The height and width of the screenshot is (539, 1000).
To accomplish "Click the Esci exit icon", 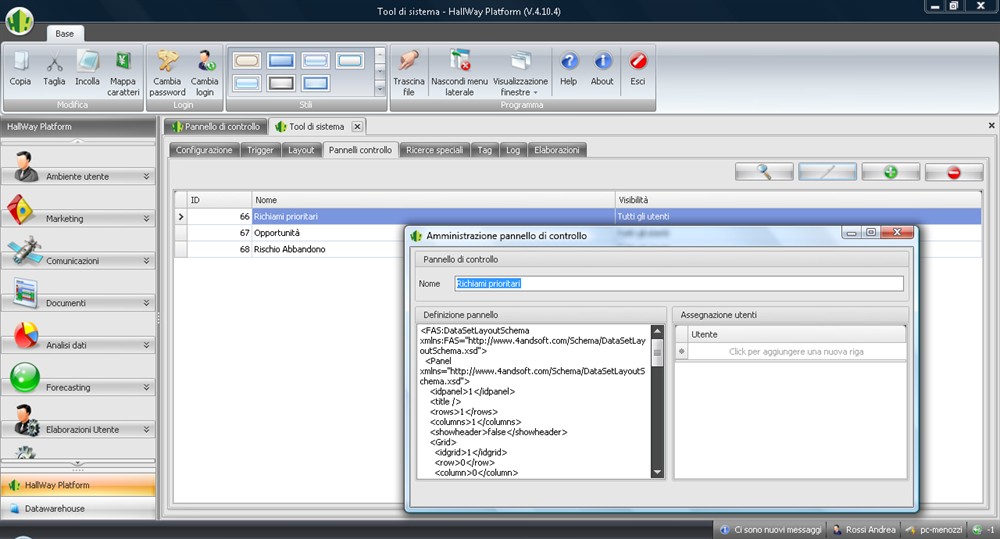I will (638, 61).
